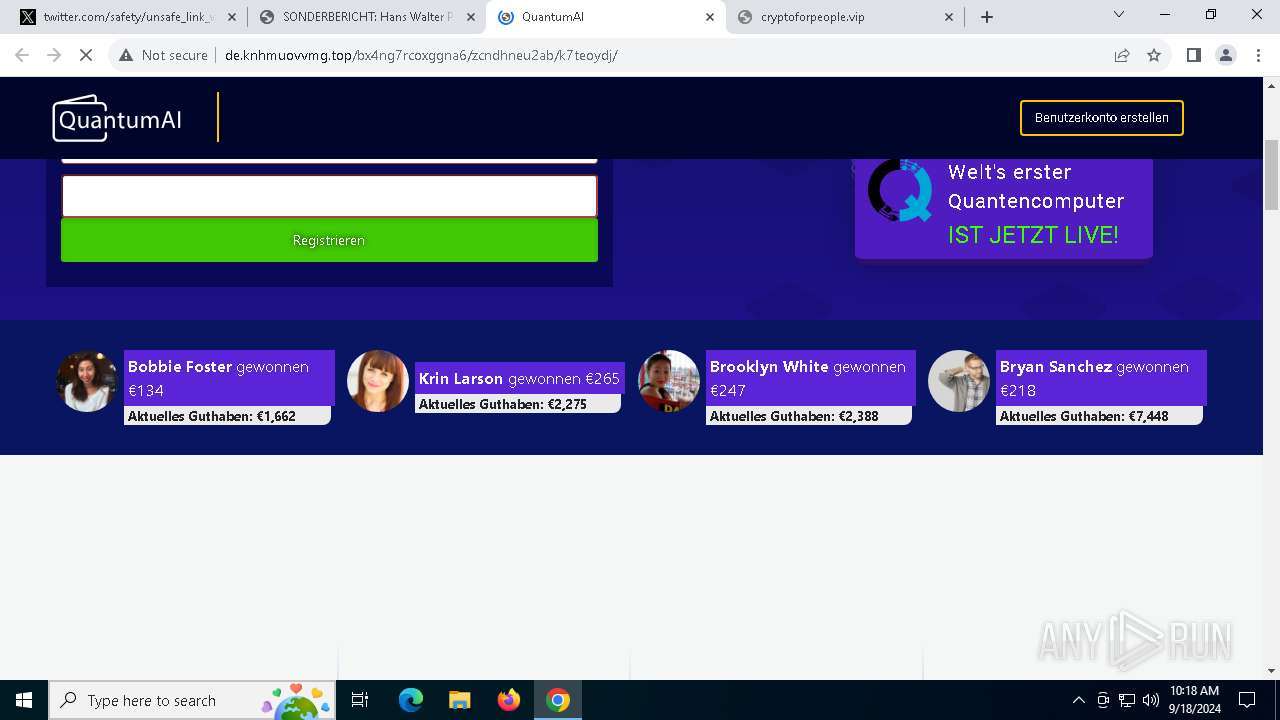View the Not secure site info
This screenshot has width=1280, height=720.
pos(163,55)
